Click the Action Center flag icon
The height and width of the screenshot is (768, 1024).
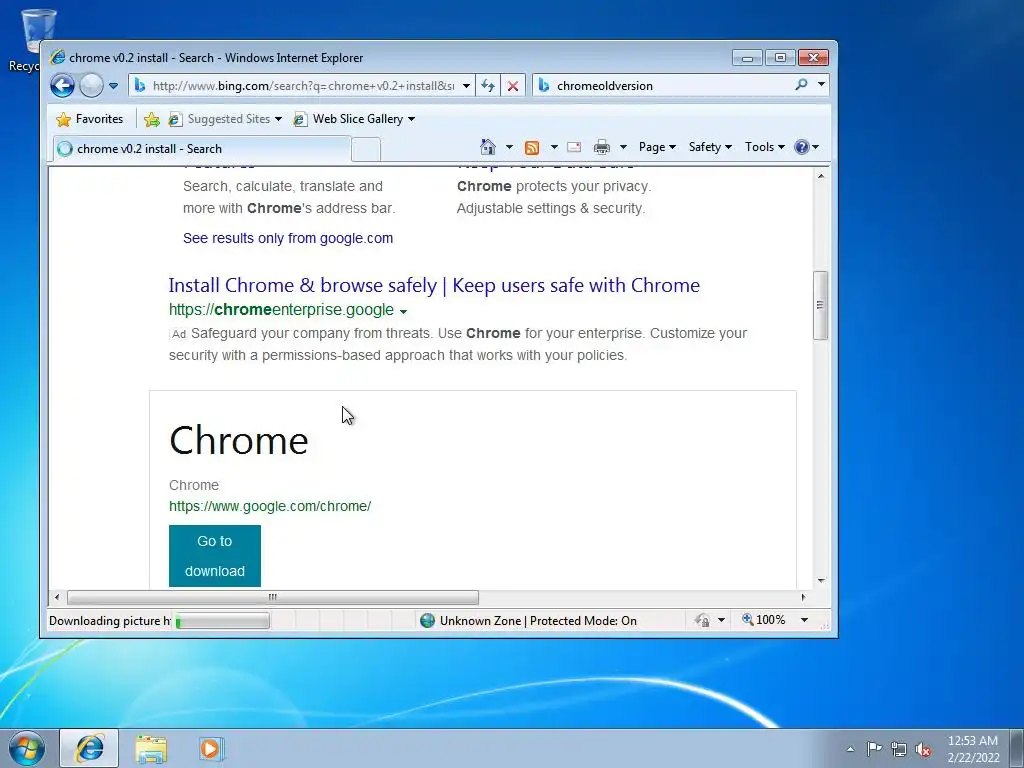coord(874,748)
